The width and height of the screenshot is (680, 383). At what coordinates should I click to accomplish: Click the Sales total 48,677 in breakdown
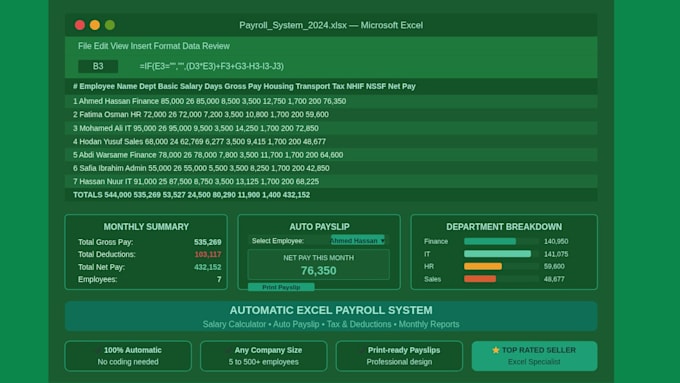pyautogui.click(x=554, y=279)
